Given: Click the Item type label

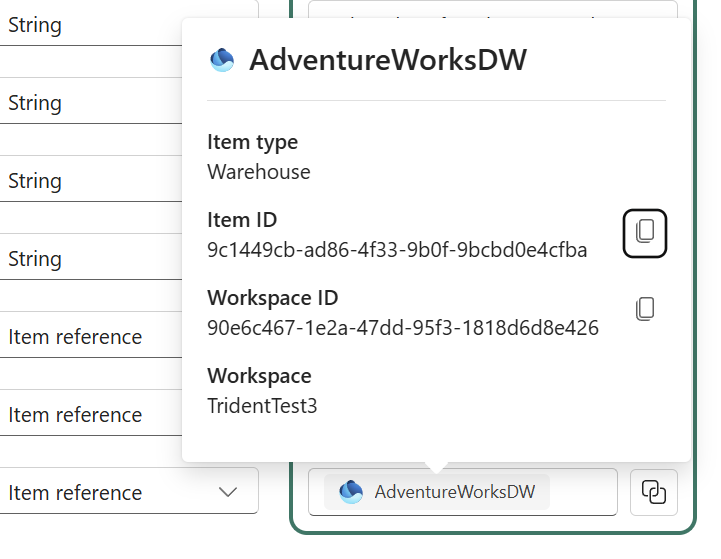Looking at the screenshot, I should click(252, 143).
